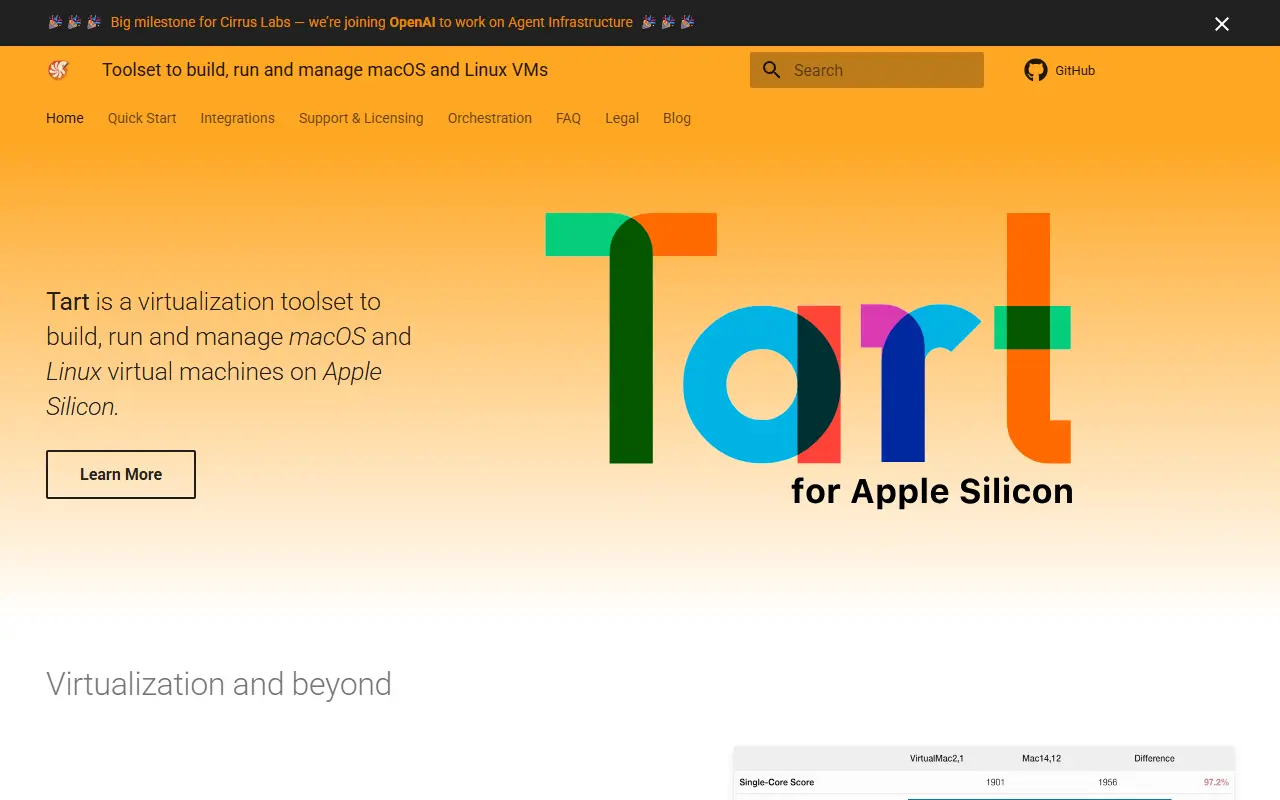
Task: Click the 1901 score value
Action: click(x=995, y=782)
